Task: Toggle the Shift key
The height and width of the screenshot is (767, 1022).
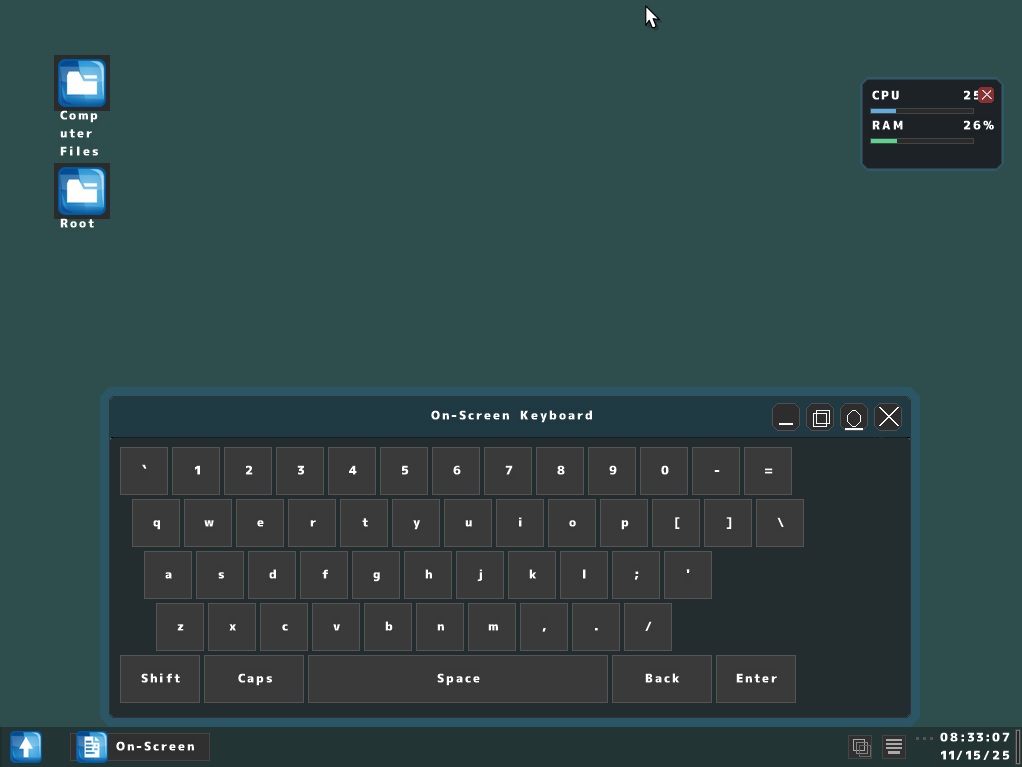Action: [159, 678]
